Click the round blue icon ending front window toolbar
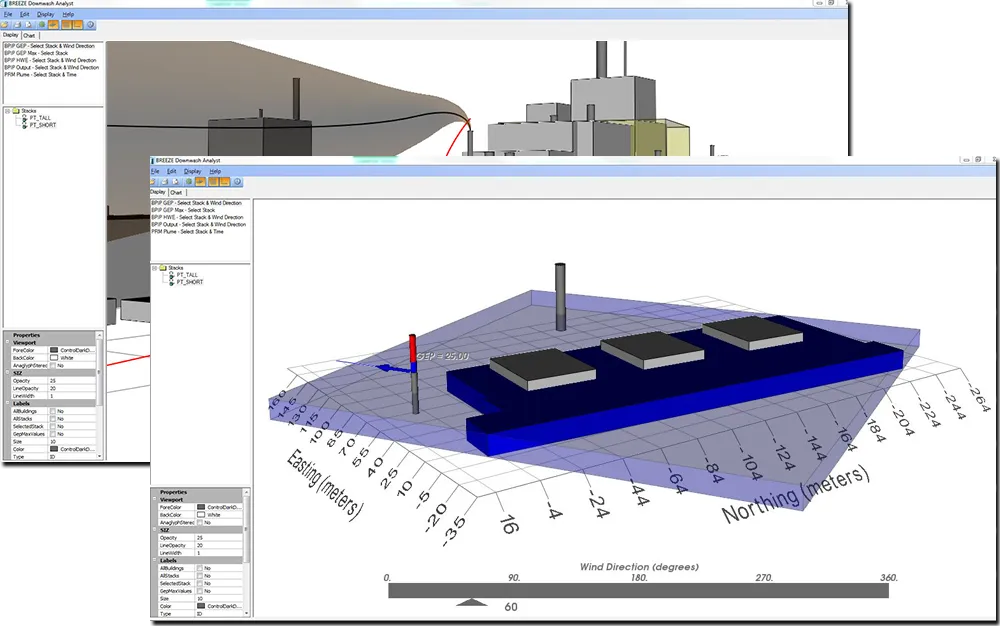 coord(238,181)
